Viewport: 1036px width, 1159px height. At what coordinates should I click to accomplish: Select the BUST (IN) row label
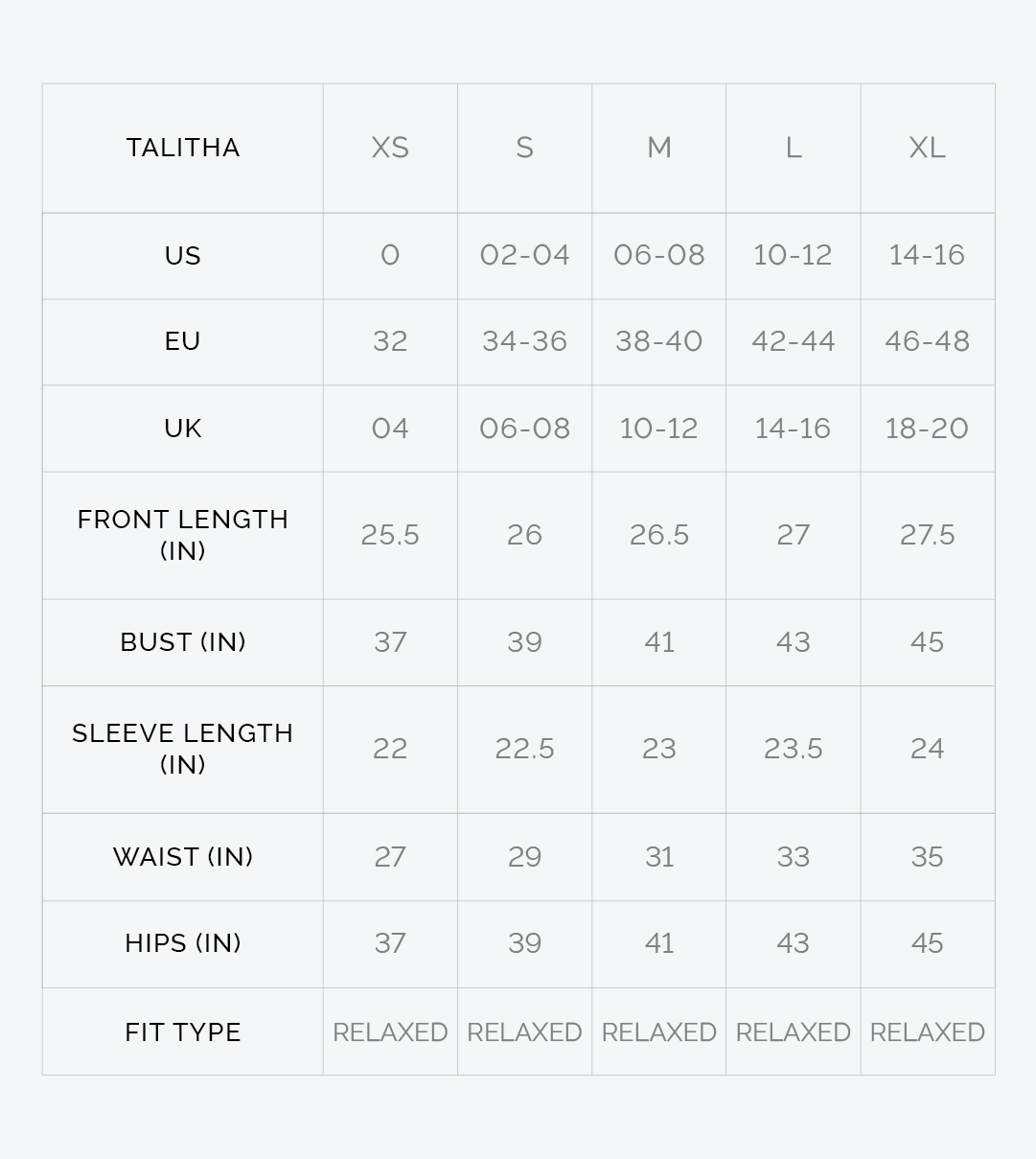[183, 642]
